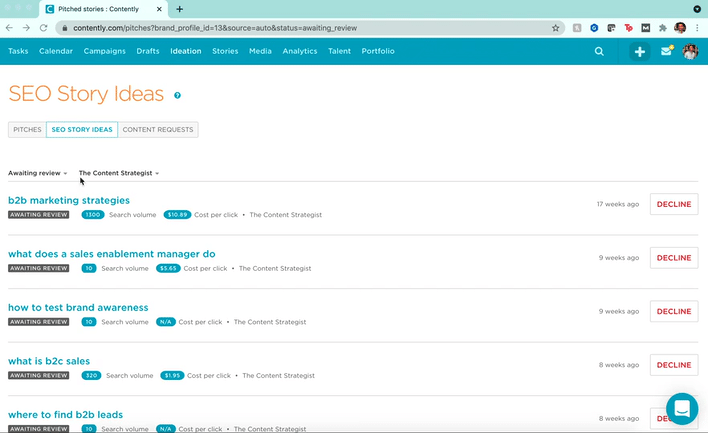
Task: Open the browser extensions puzzle icon
Action: click(662, 28)
